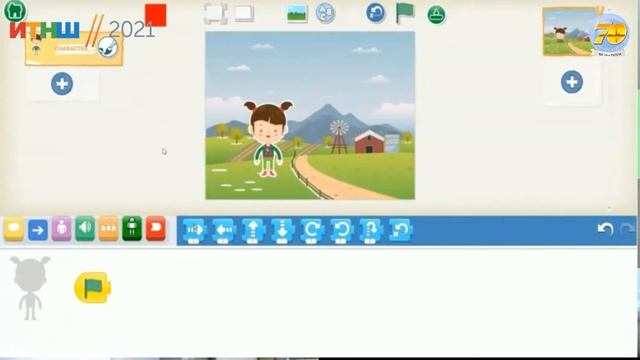This screenshot has height=360, width=640.
Task: Open the paintbrush editor for the character
Action: [108, 47]
